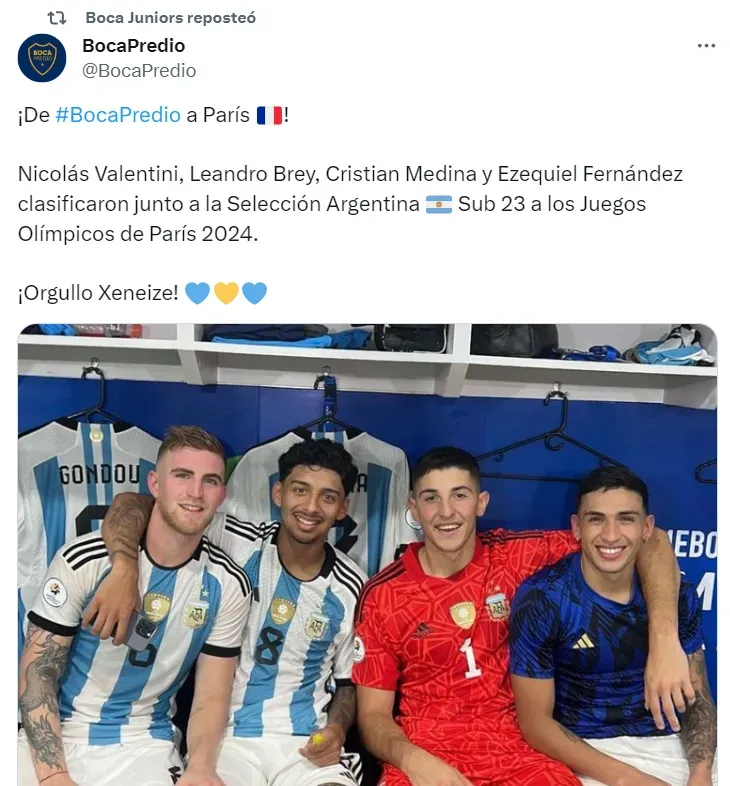Click the repost arrows icon

click(x=57, y=18)
